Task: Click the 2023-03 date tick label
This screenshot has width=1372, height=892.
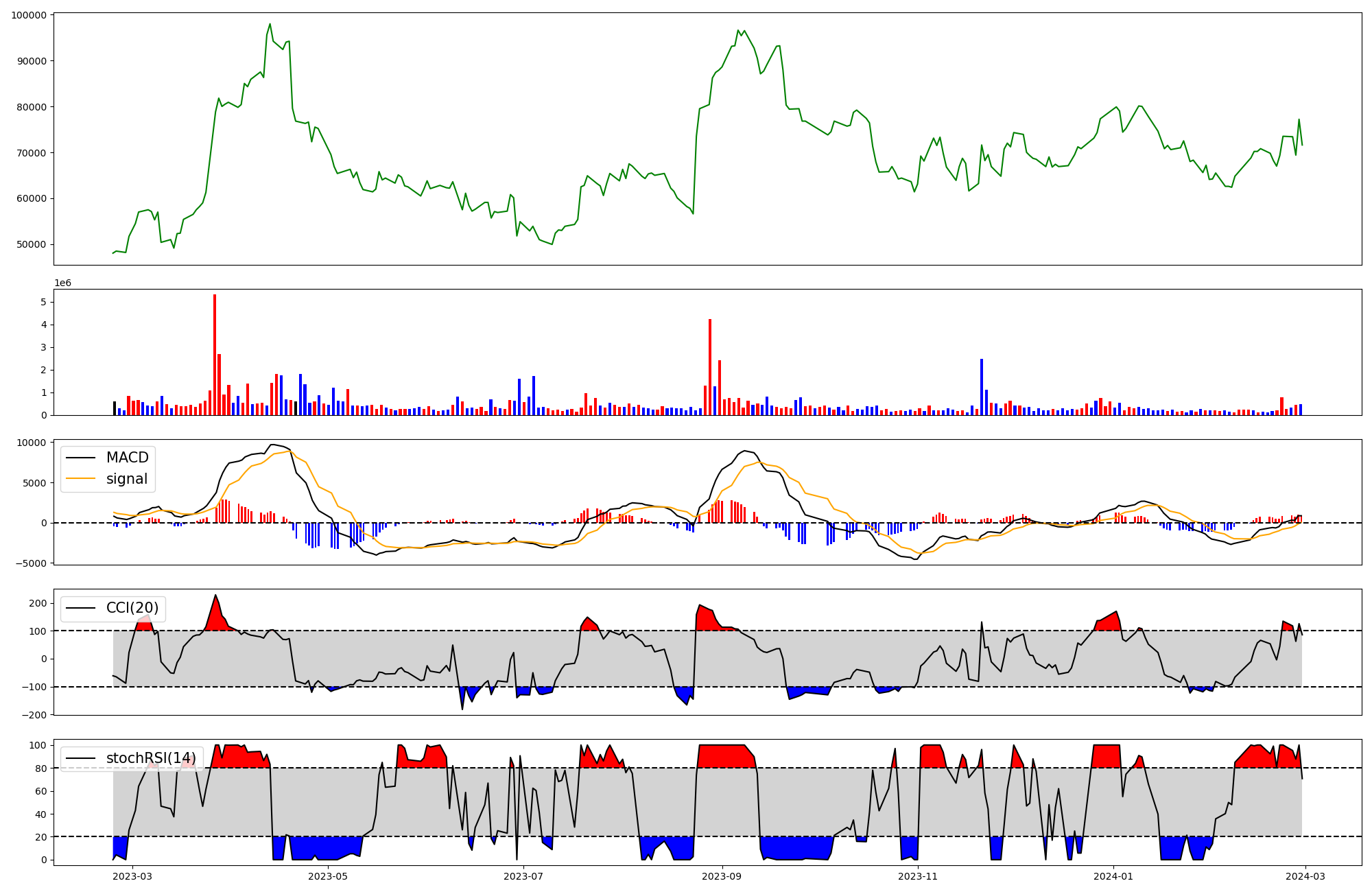Action: pyautogui.click(x=132, y=876)
